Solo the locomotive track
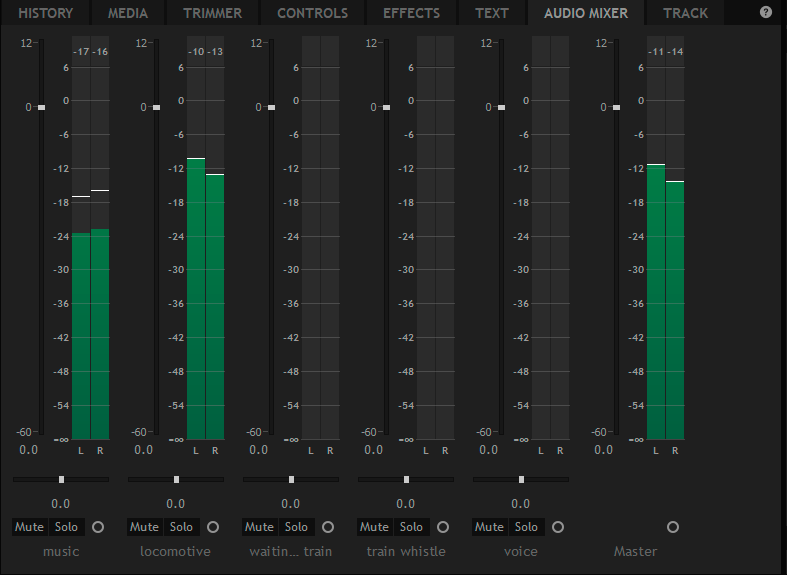Viewport: 787px width, 575px height. (x=181, y=527)
